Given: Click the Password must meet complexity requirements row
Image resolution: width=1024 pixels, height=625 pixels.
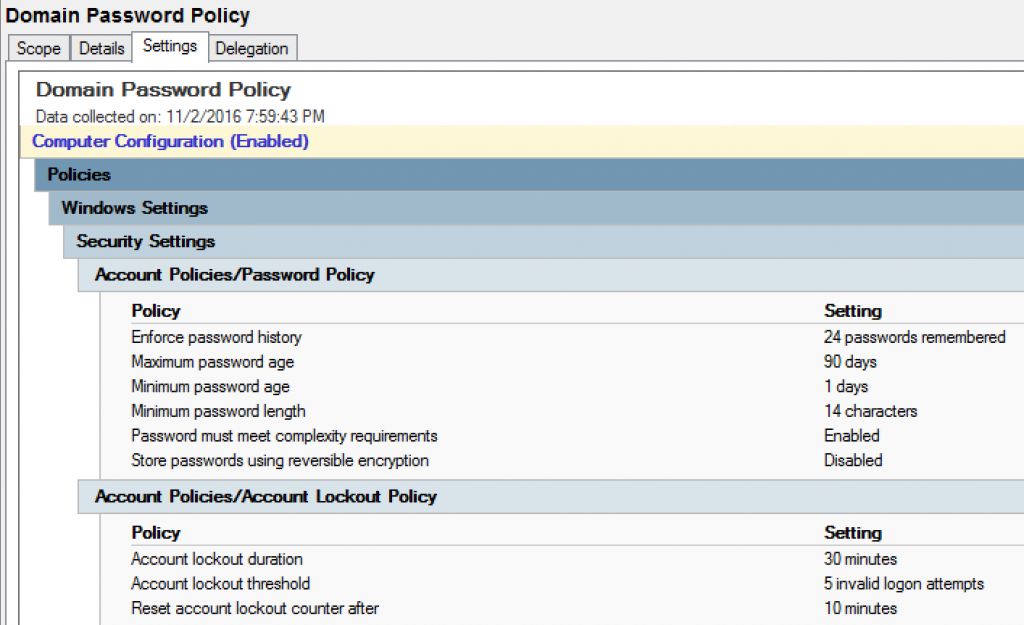Looking at the screenshot, I should point(284,436).
